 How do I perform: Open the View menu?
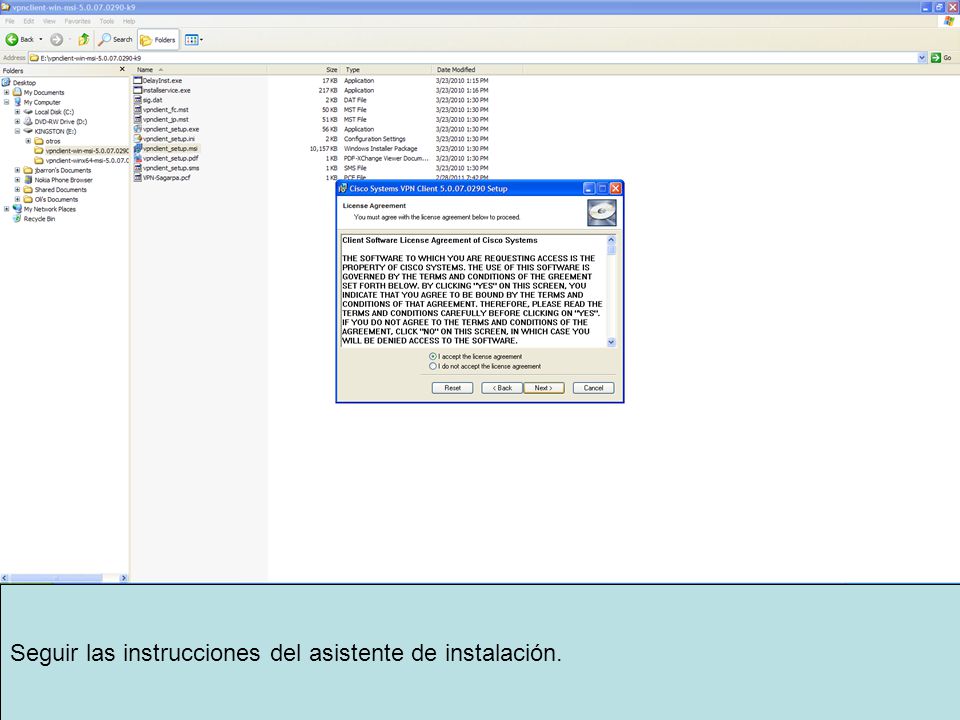[x=49, y=21]
